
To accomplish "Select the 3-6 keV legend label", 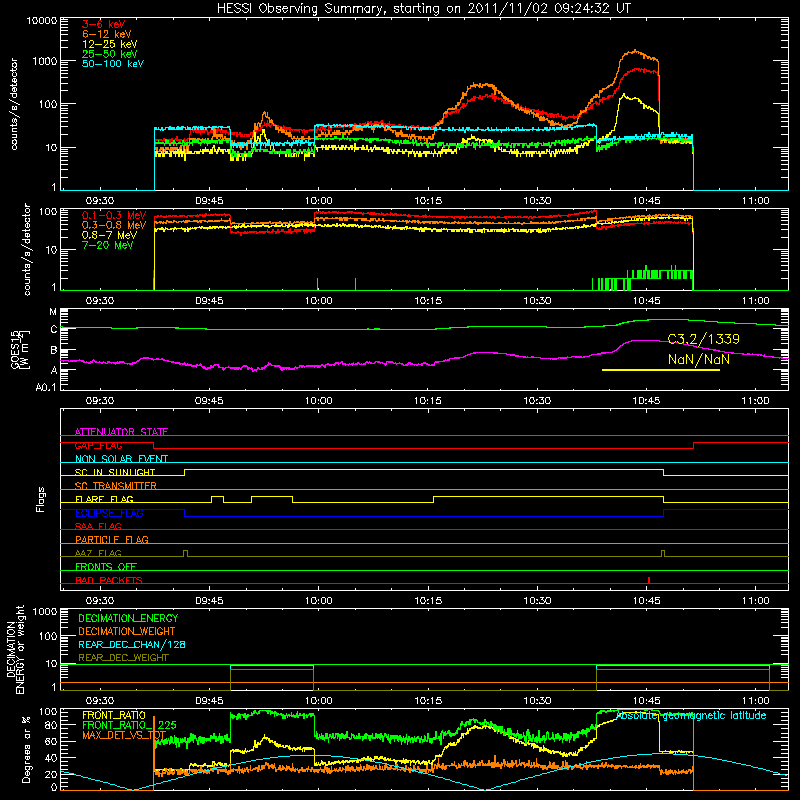I will point(103,24).
